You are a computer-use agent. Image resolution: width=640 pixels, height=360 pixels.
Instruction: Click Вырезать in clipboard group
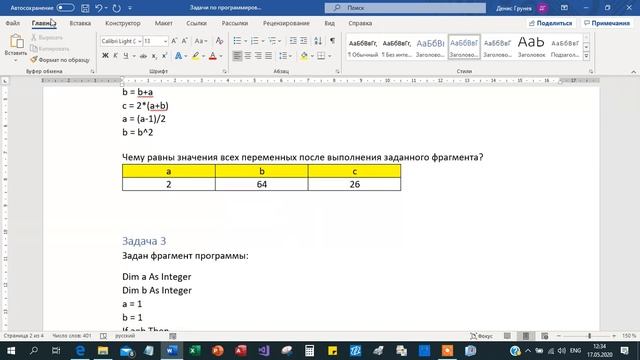coord(47,38)
